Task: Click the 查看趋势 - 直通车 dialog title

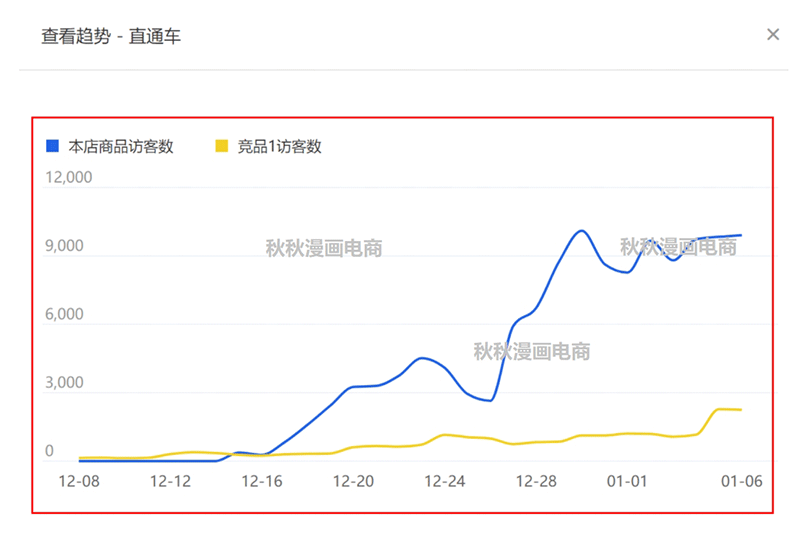Action: click(110, 36)
